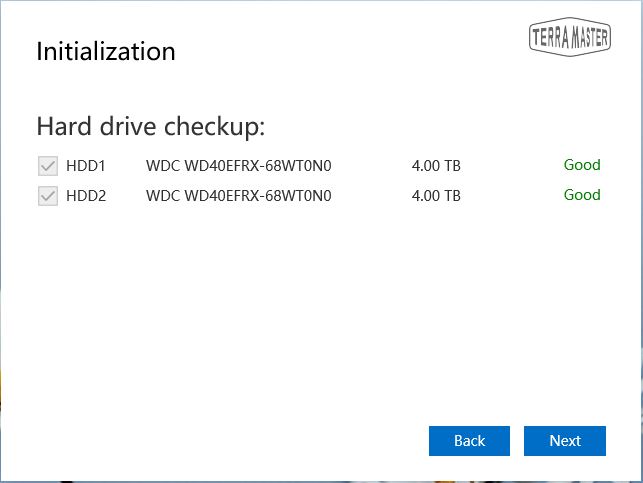Uncheck the HDD2 checkbox
Screen dimensions: 643x483
[x=47, y=196]
